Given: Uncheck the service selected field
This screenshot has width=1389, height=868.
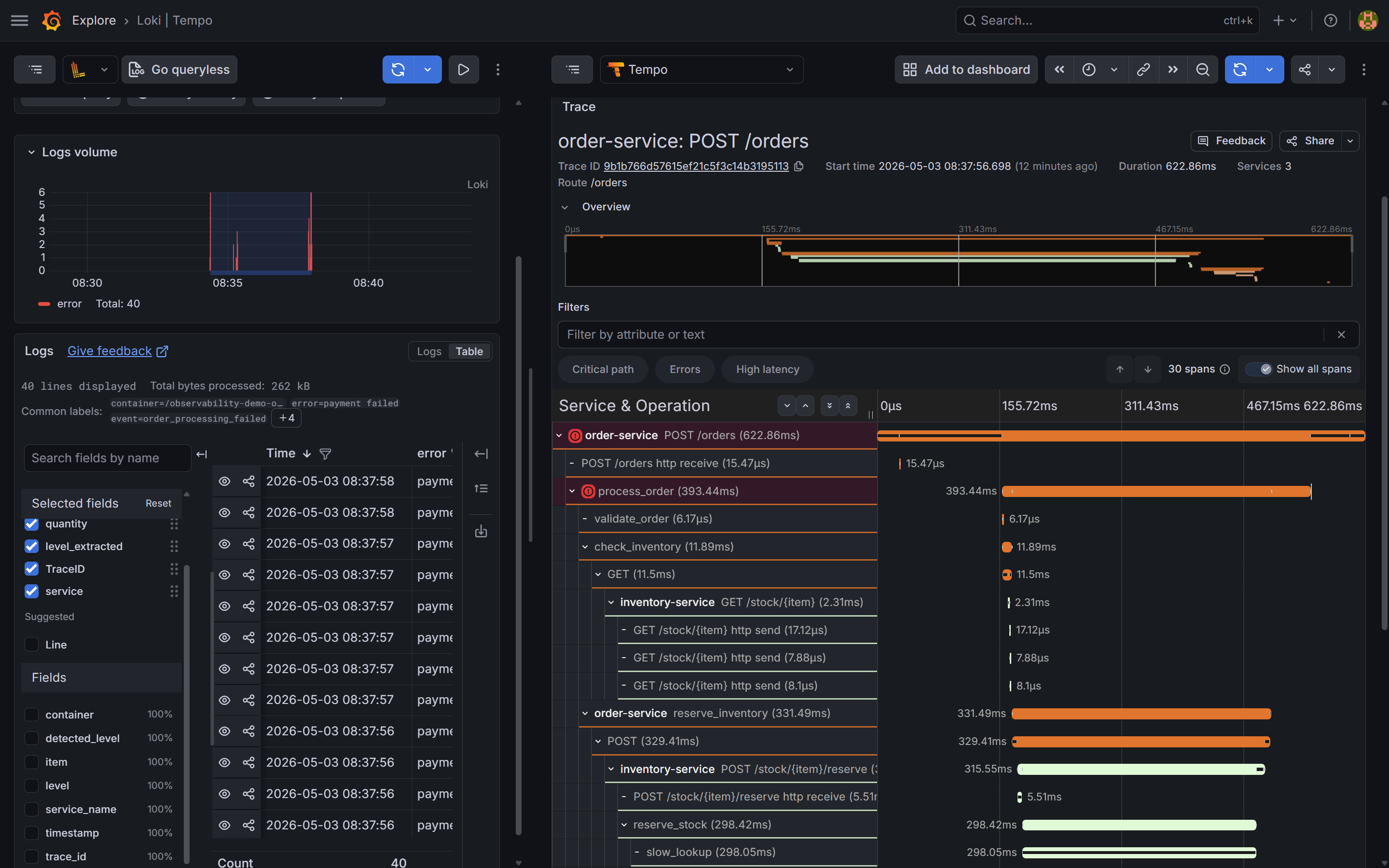Looking at the screenshot, I should coord(31,592).
